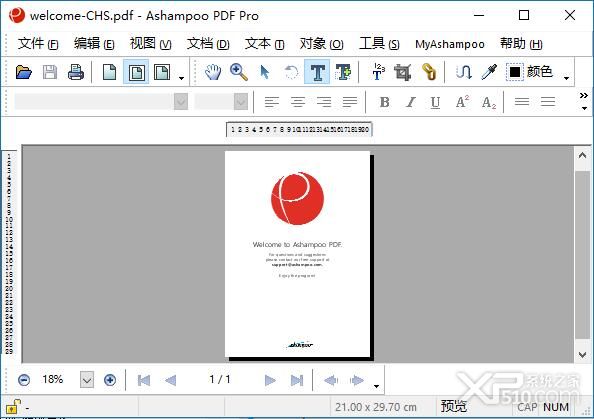Open the 编辑 (E) menu
594x419 pixels.
pos(94,44)
